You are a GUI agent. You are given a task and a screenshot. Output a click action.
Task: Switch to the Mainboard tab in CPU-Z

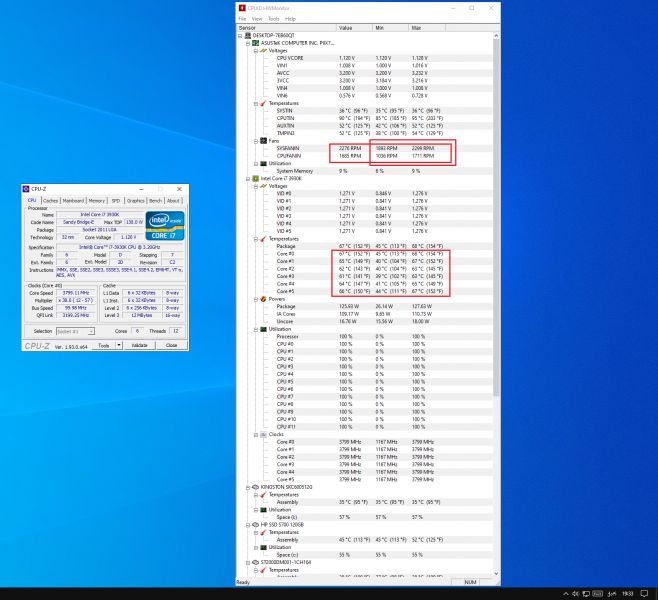coord(74,200)
